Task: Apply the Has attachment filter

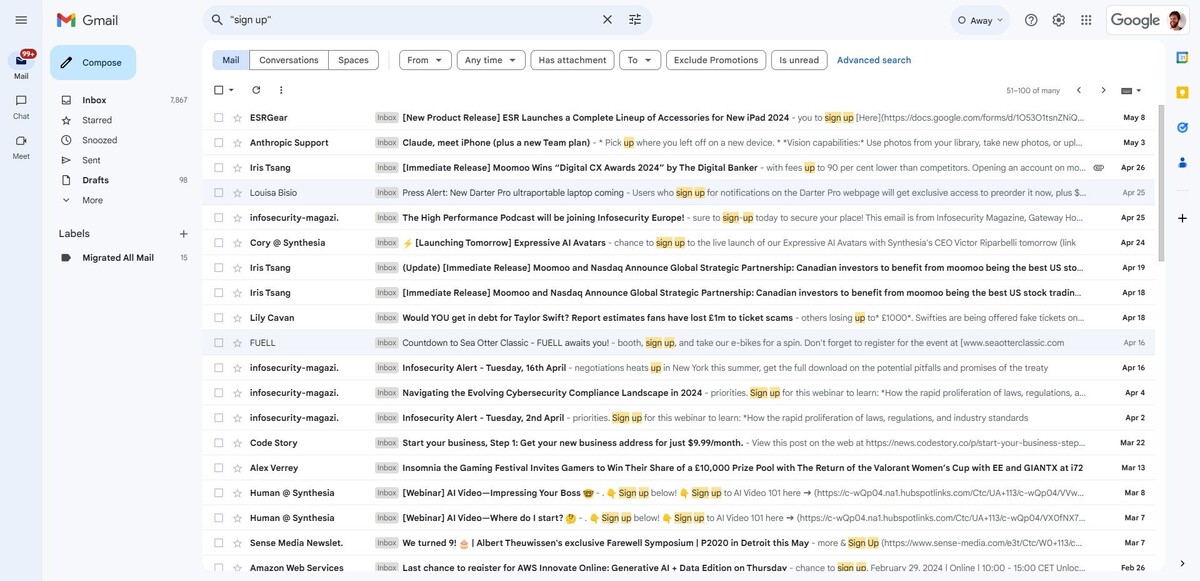Action: (x=572, y=60)
